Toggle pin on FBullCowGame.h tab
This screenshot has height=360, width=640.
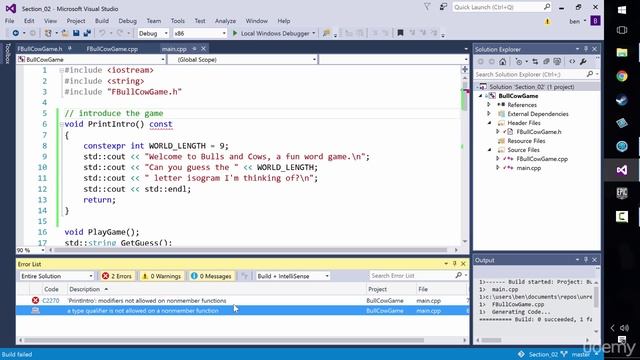pyautogui.click(x=70, y=49)
